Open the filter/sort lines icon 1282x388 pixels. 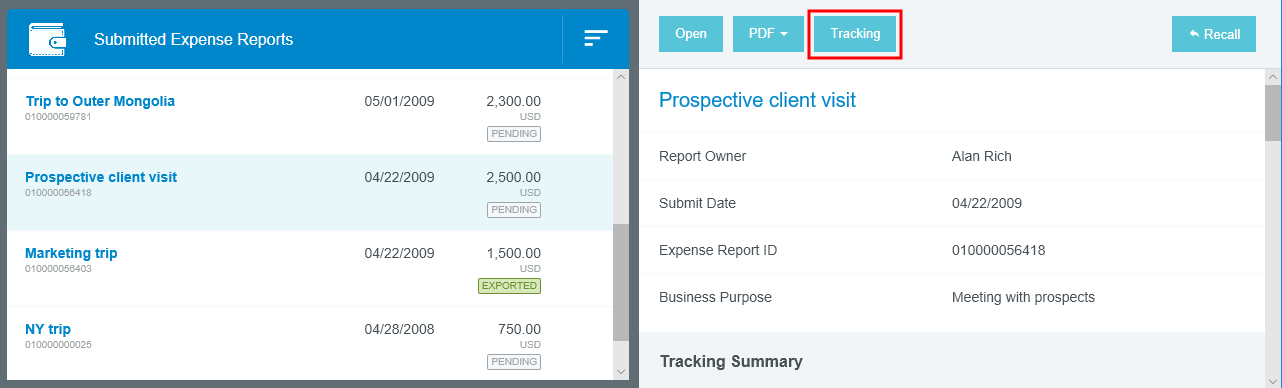[x=596, y=39]
